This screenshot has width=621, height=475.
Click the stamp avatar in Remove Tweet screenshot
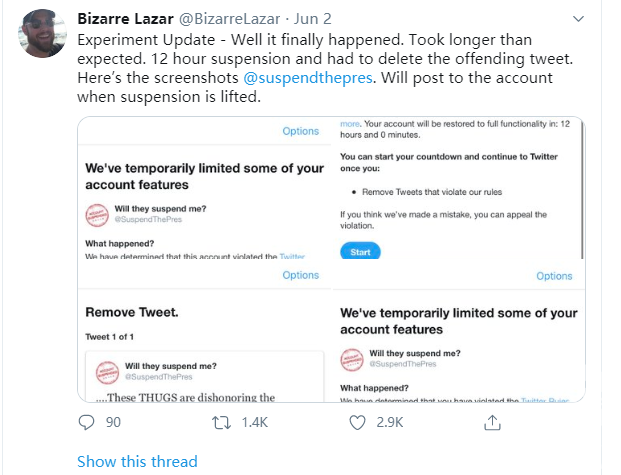coord(106,373)
